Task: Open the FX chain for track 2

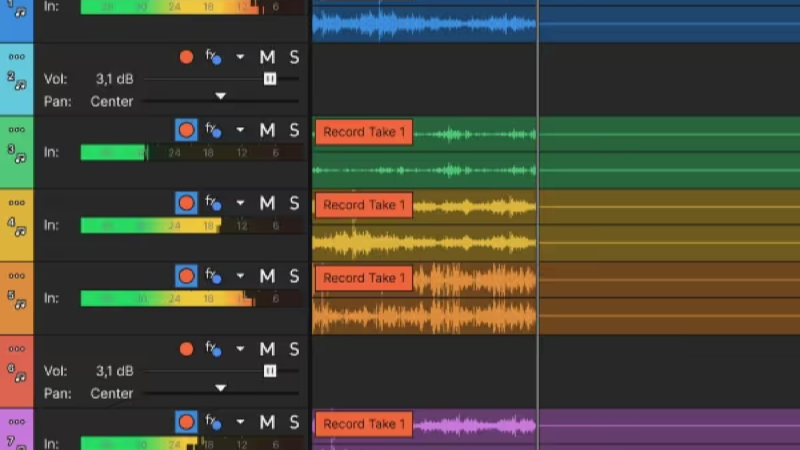Action: pyautogui.click(x=213, y=57)
